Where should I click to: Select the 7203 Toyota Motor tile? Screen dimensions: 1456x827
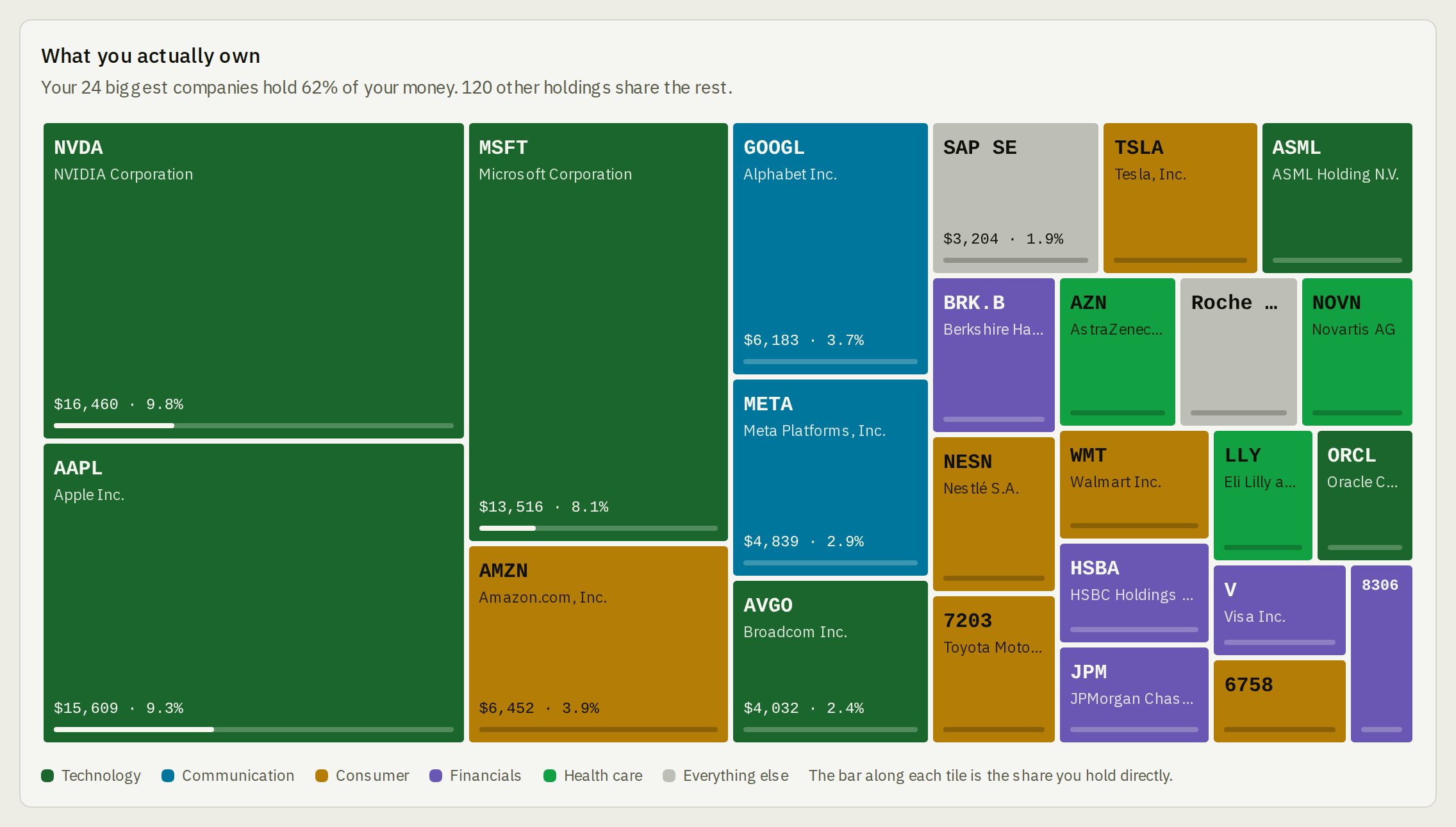point(994,669)
